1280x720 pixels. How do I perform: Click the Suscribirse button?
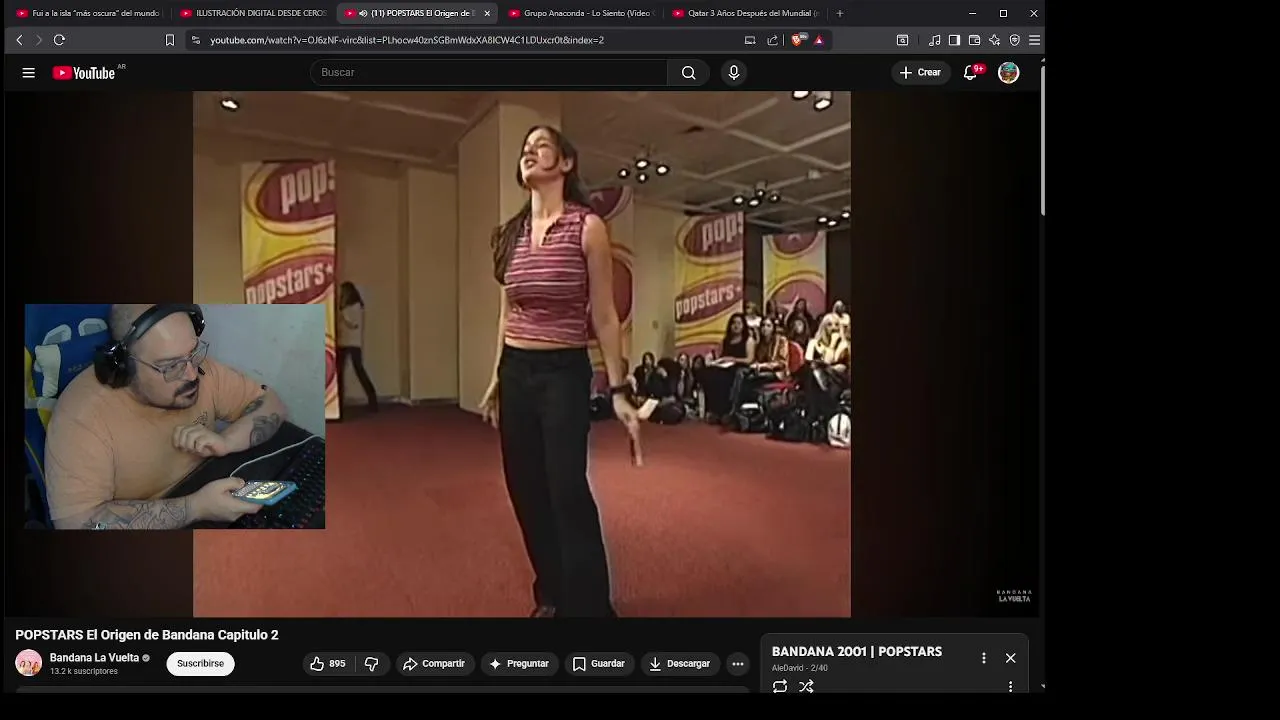(200, 663)
